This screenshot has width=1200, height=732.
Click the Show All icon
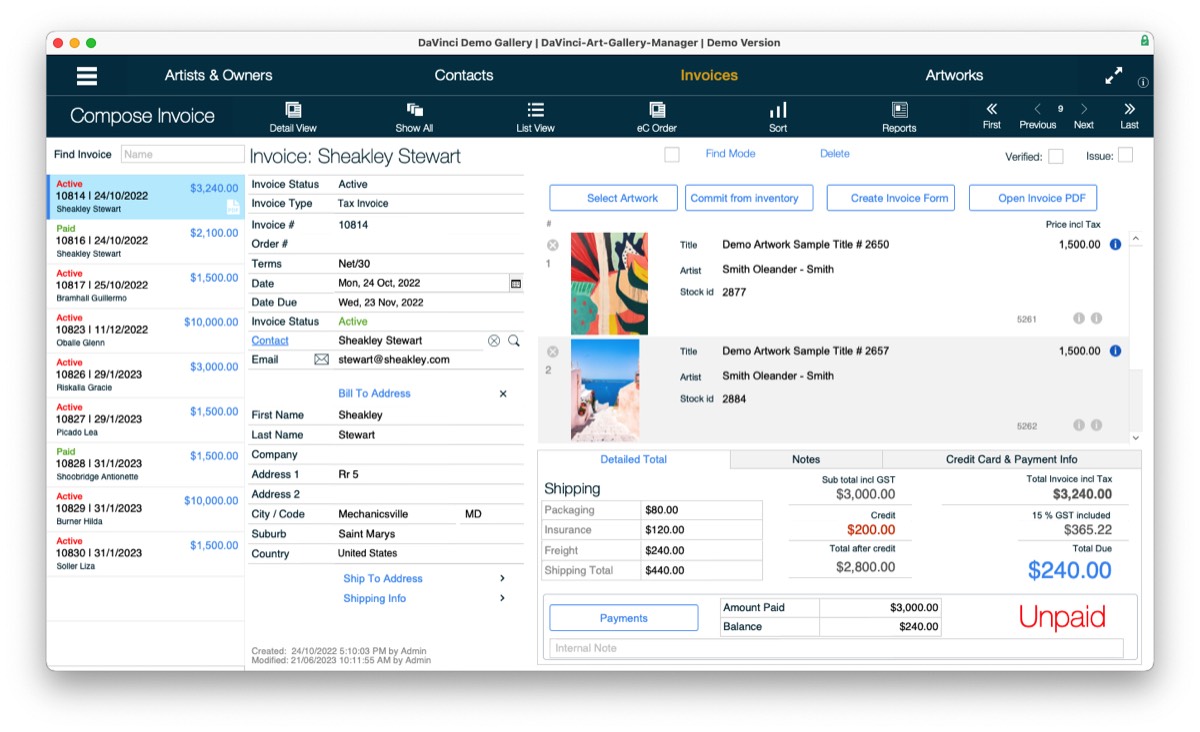pos(414,116)
